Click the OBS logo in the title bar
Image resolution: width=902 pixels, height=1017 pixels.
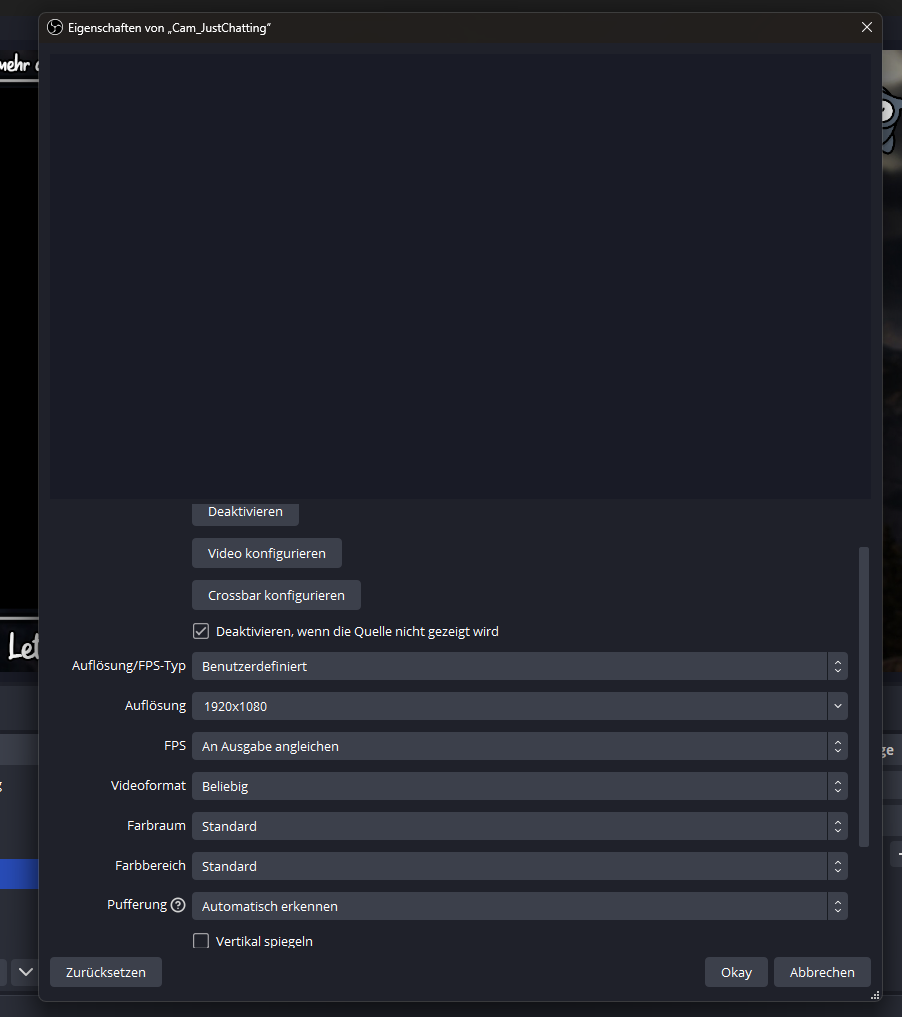click(55, 27)
